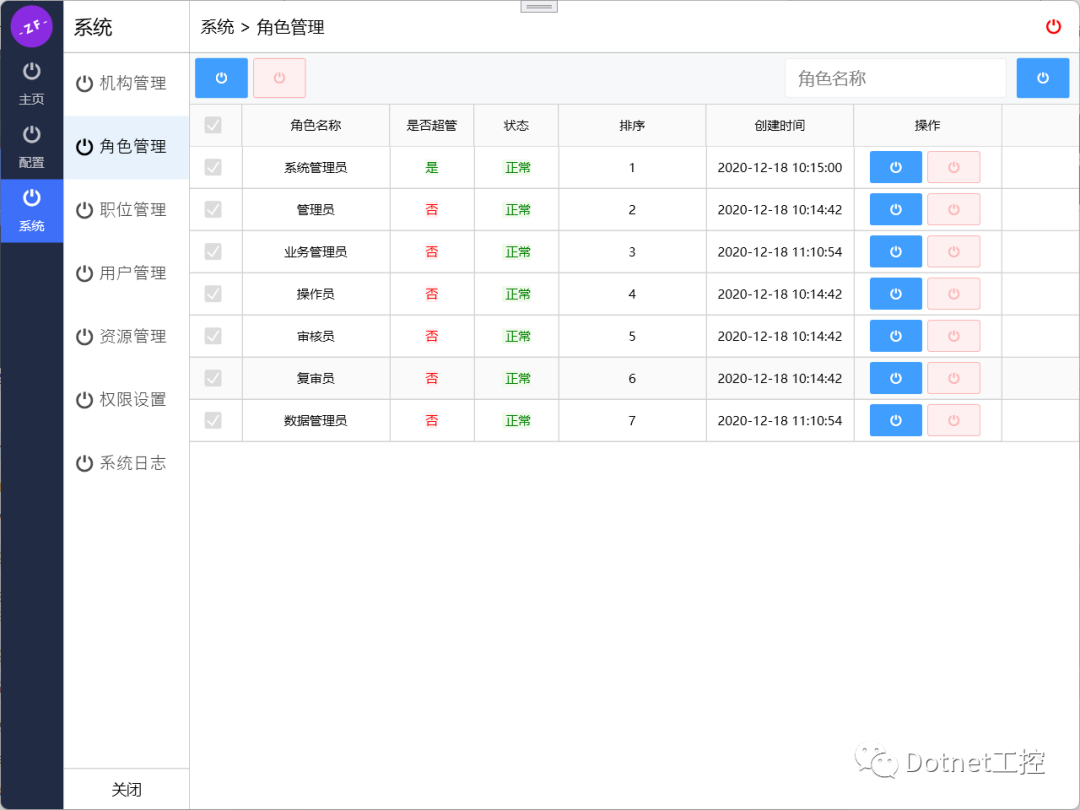Check the checkbox on the 审核员 row
Image resolution: width=1080 pixels, height=810 pixels.
coord(213,336)
